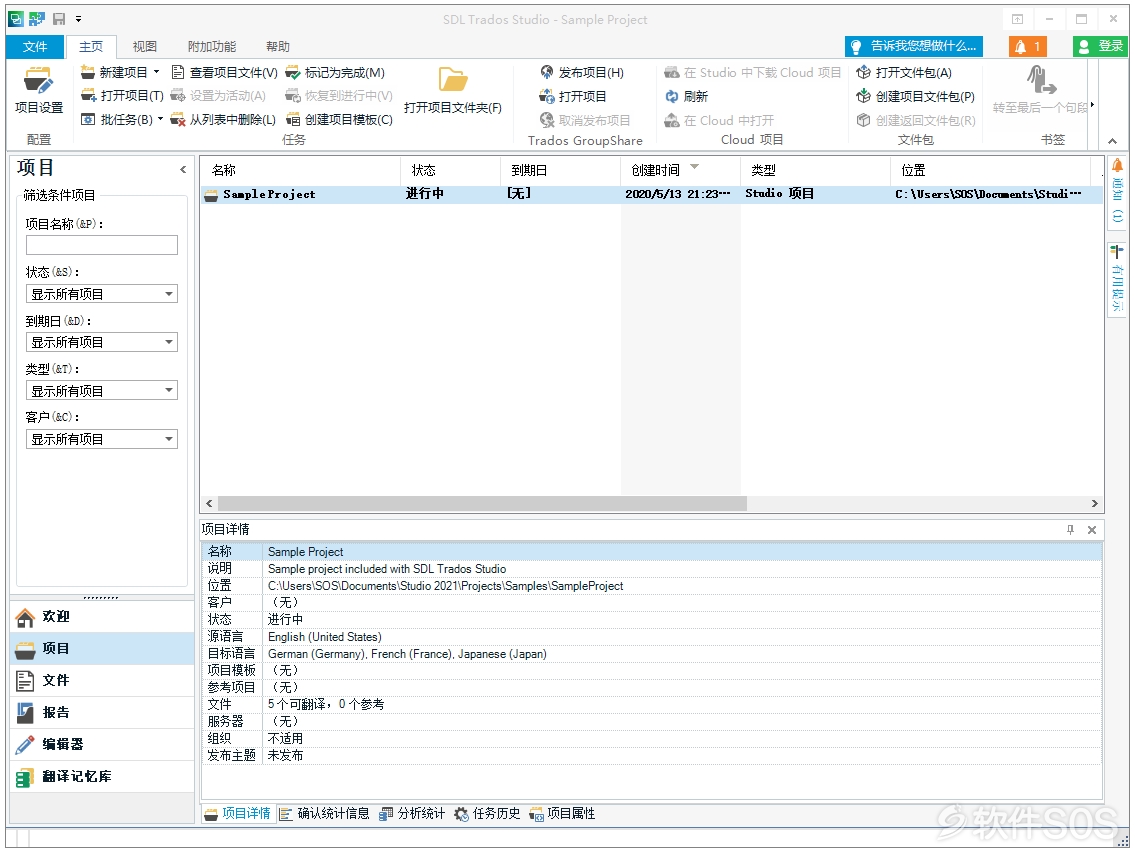Click 打开项目 in Trados GroupShare group
Screen dimensions: 1135x854
tap(573, 96)
